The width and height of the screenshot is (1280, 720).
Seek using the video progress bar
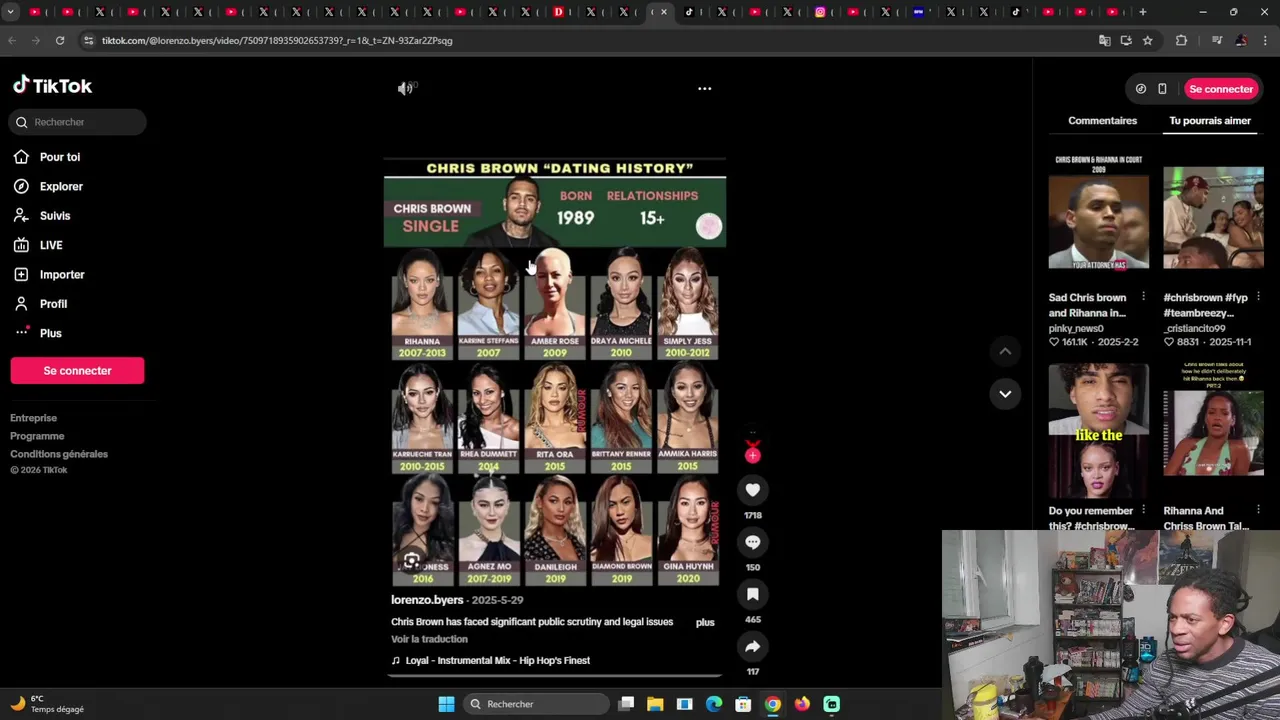click(x=555, y=676)
